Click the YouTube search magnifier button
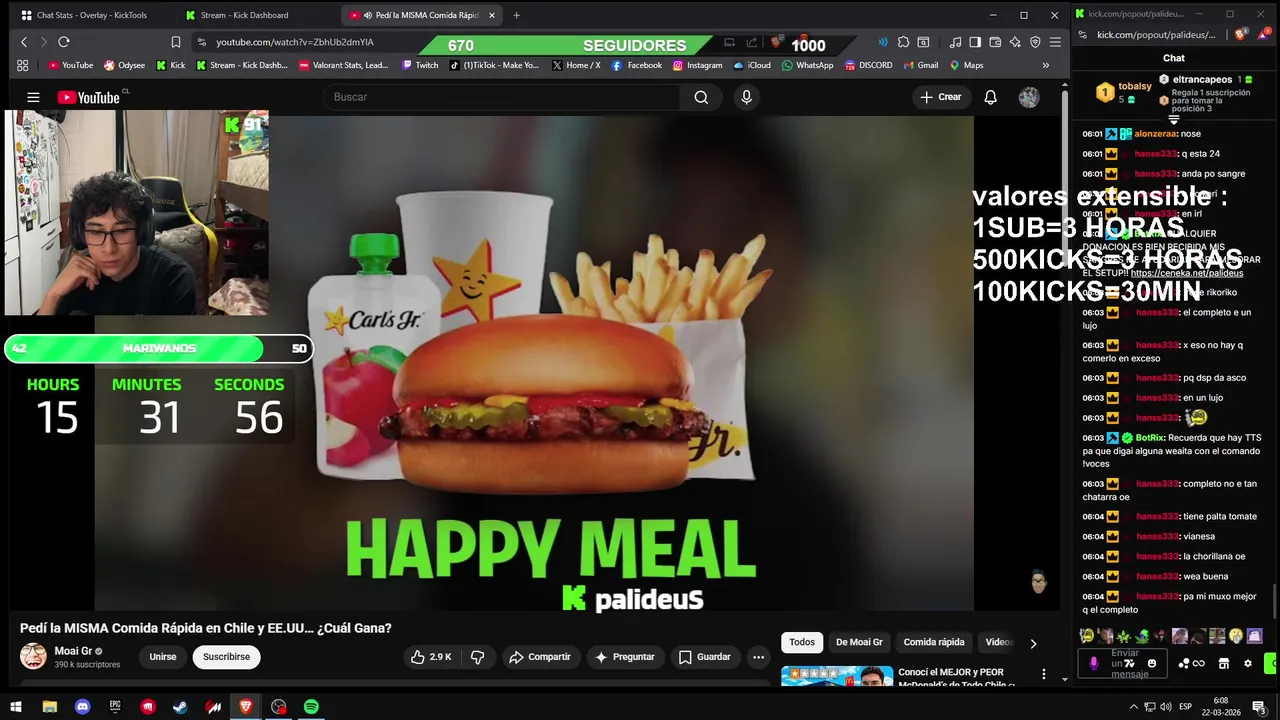The image size is (1280, 720). tap(701, 97)
